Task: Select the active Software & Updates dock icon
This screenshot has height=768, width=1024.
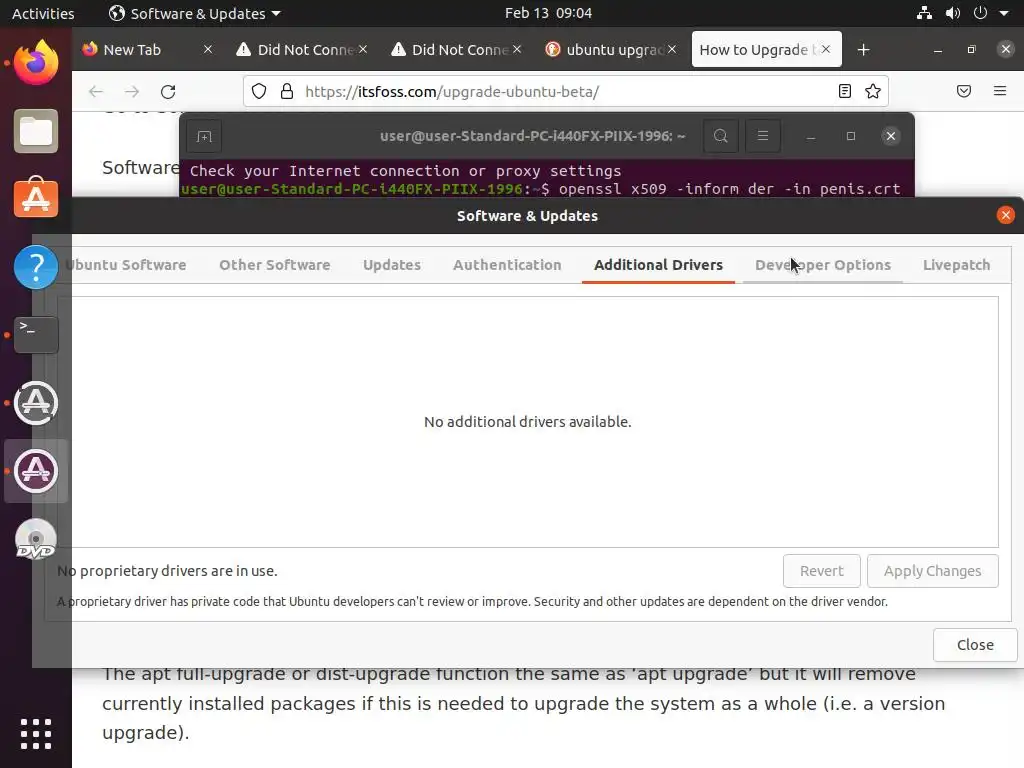Action: (x=36, y=471)
